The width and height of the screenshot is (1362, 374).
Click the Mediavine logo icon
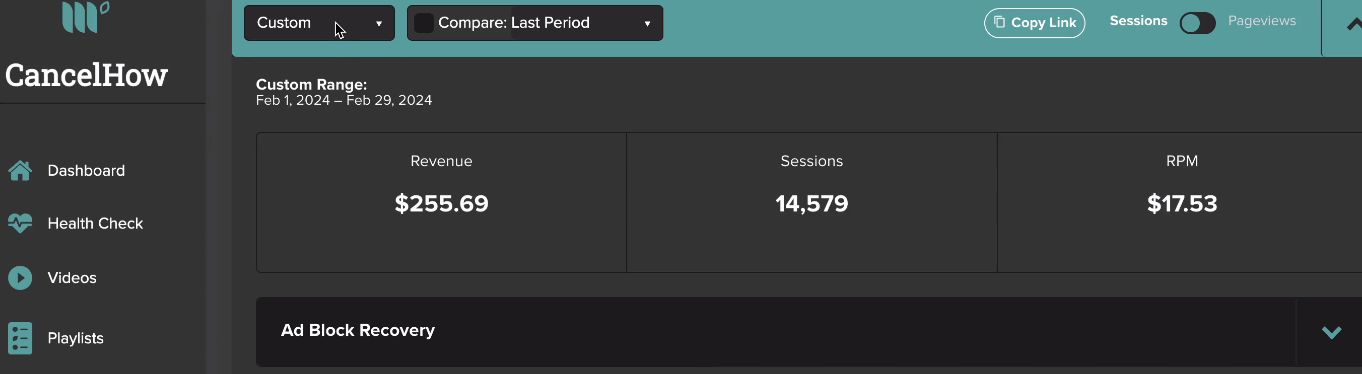tap(86, 18)
